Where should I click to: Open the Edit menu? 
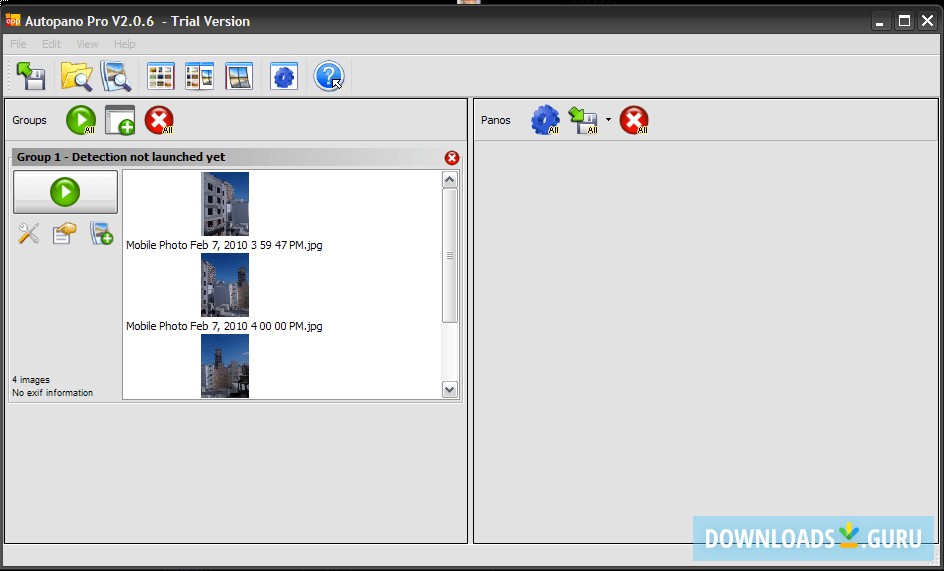(x=51, y=44)
